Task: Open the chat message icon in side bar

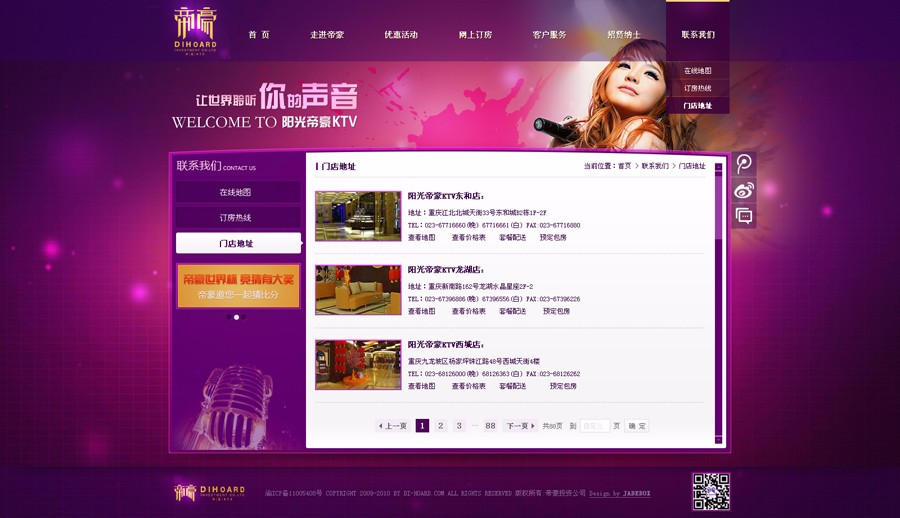Action: (x=744, y=216)
